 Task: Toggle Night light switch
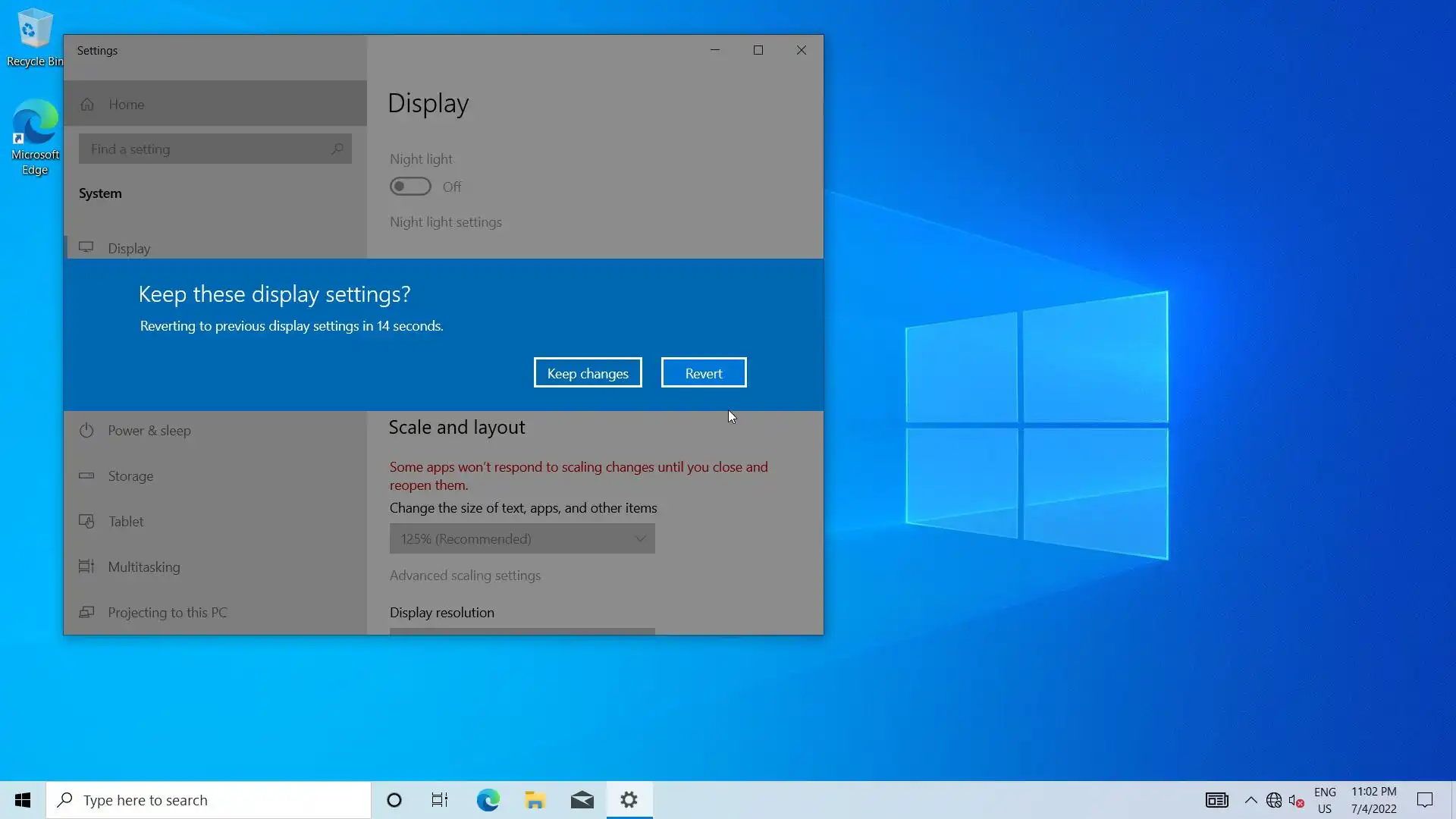point(410,187)
